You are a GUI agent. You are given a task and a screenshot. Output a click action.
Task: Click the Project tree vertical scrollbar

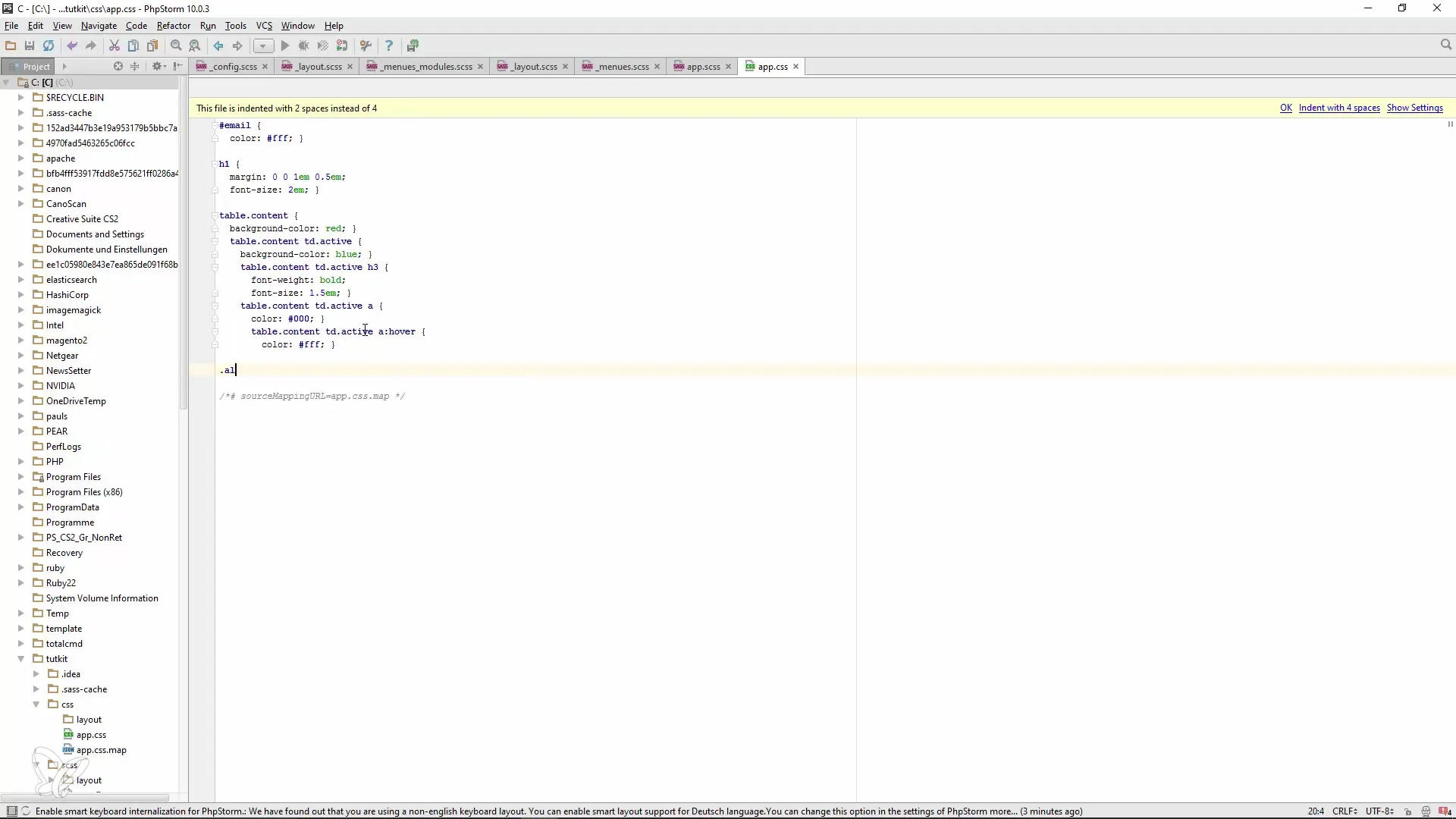(x=183, y=243)
